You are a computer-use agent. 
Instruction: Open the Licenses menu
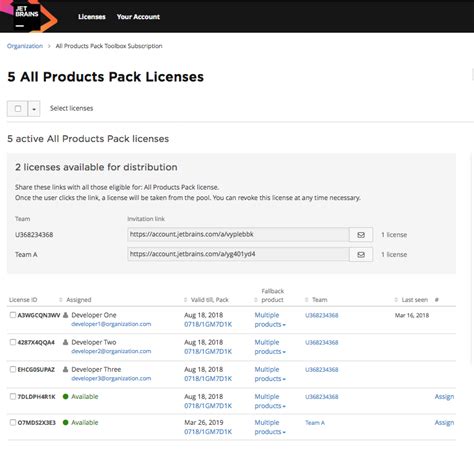point(92,17)
